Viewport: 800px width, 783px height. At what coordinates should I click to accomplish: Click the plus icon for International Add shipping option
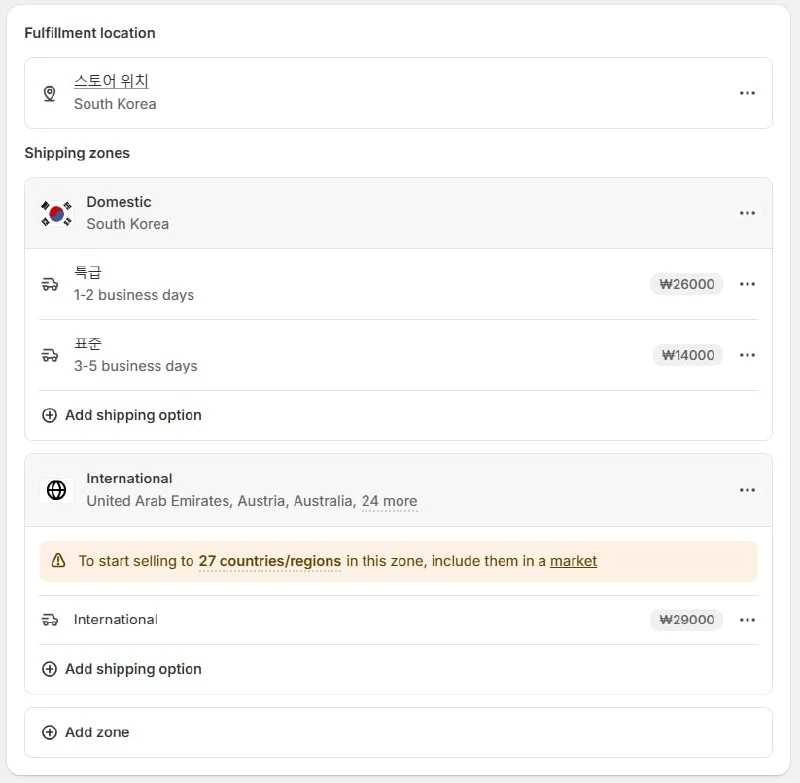(49, 669)
